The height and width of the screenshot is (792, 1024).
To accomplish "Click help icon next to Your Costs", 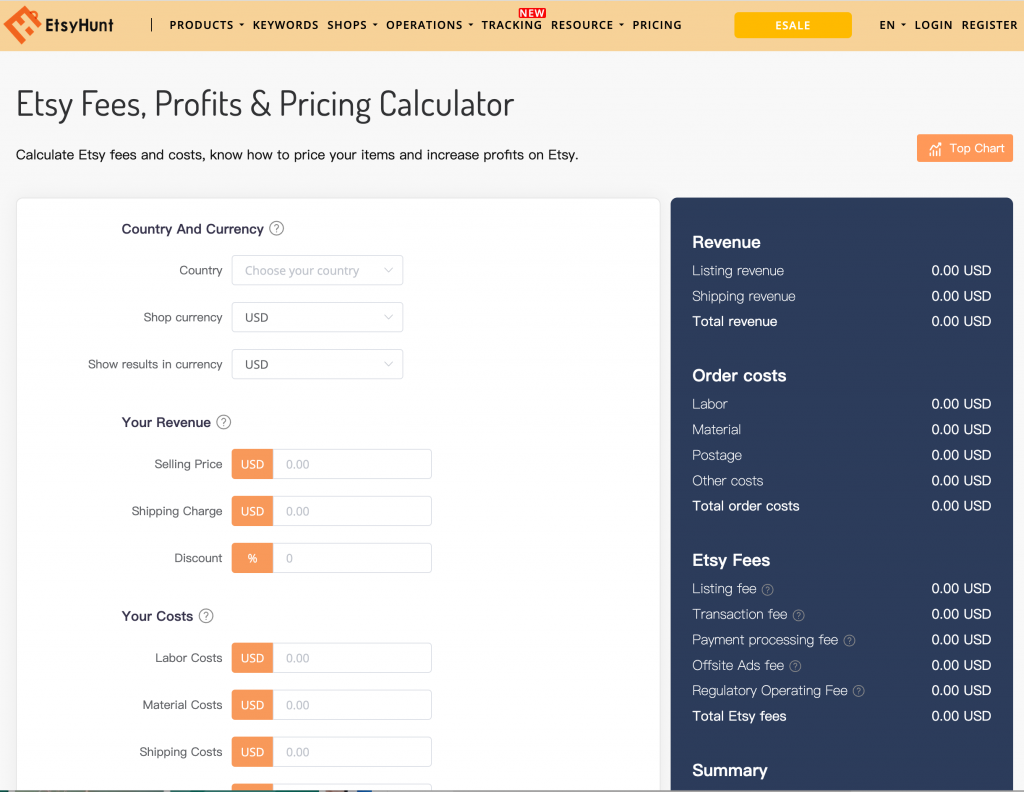I will [206, 616].
